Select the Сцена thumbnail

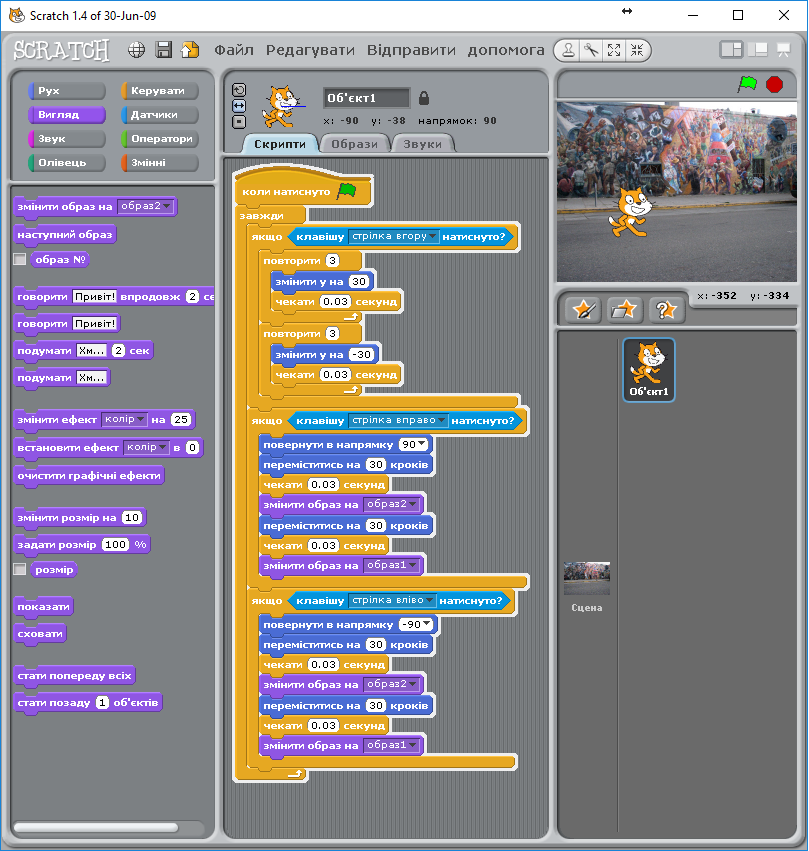click(x=587, y=578)
